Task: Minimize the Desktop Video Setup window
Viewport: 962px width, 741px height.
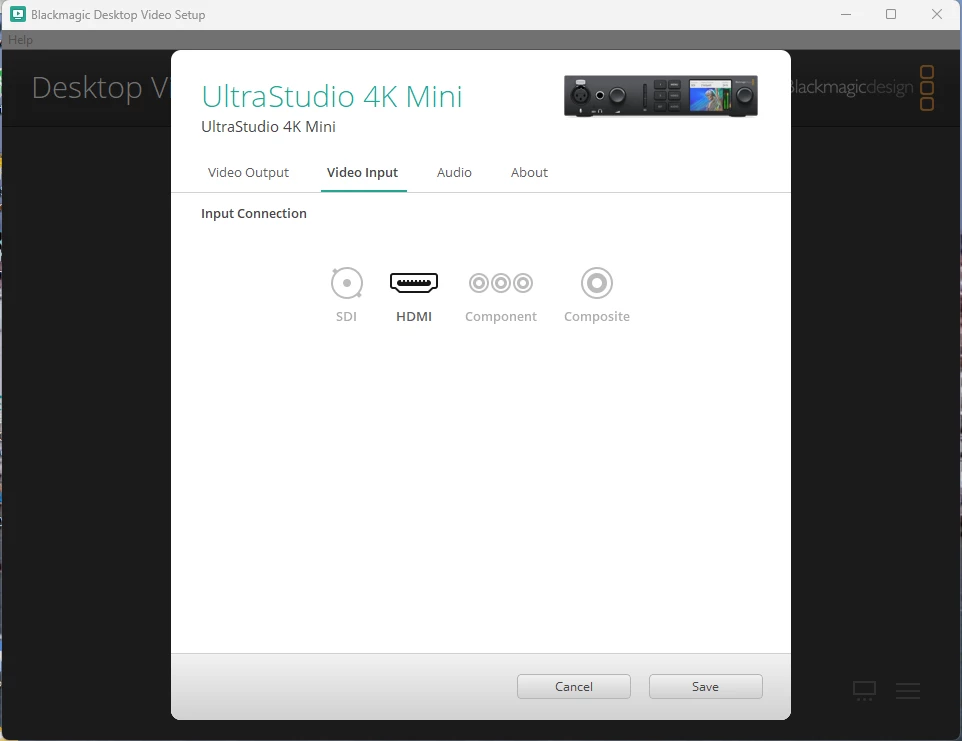Action: coord(846,14)
